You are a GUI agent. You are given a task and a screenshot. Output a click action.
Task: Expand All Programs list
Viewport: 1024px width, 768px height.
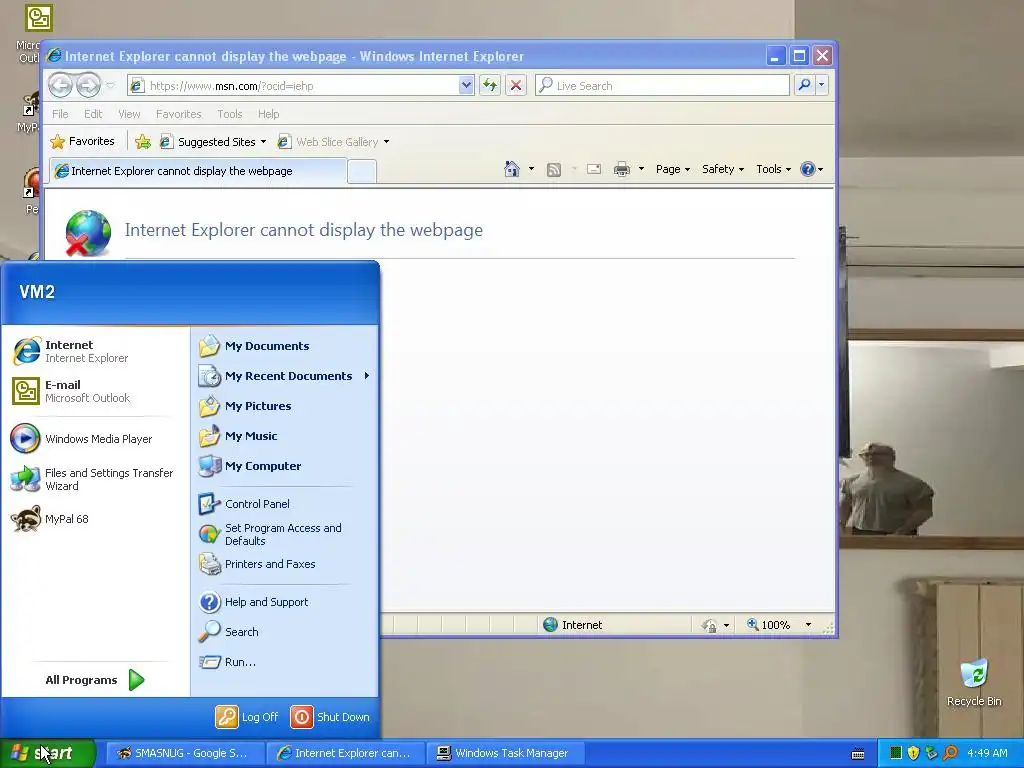95,680
